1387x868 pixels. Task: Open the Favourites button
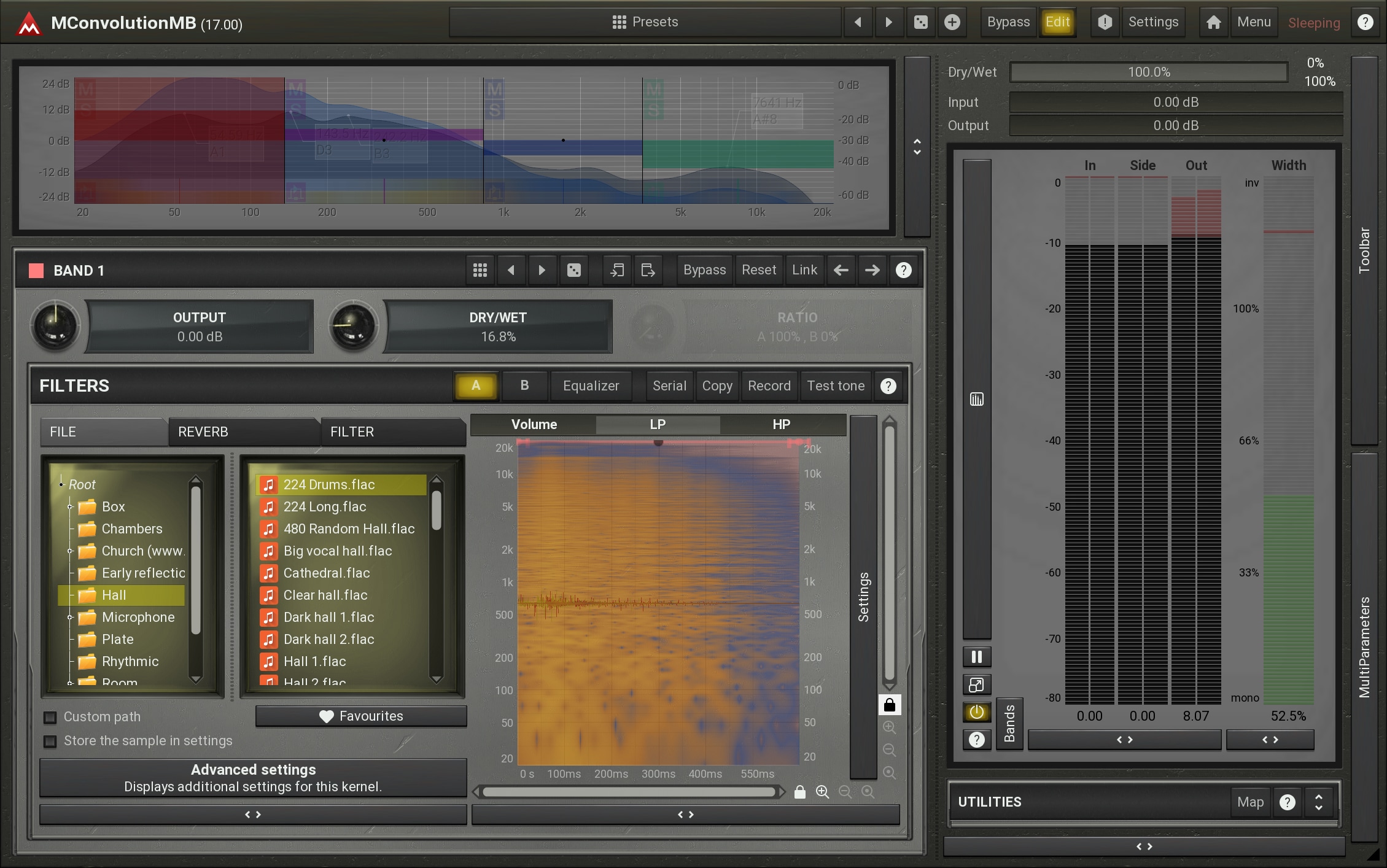[x=361, y=716]
